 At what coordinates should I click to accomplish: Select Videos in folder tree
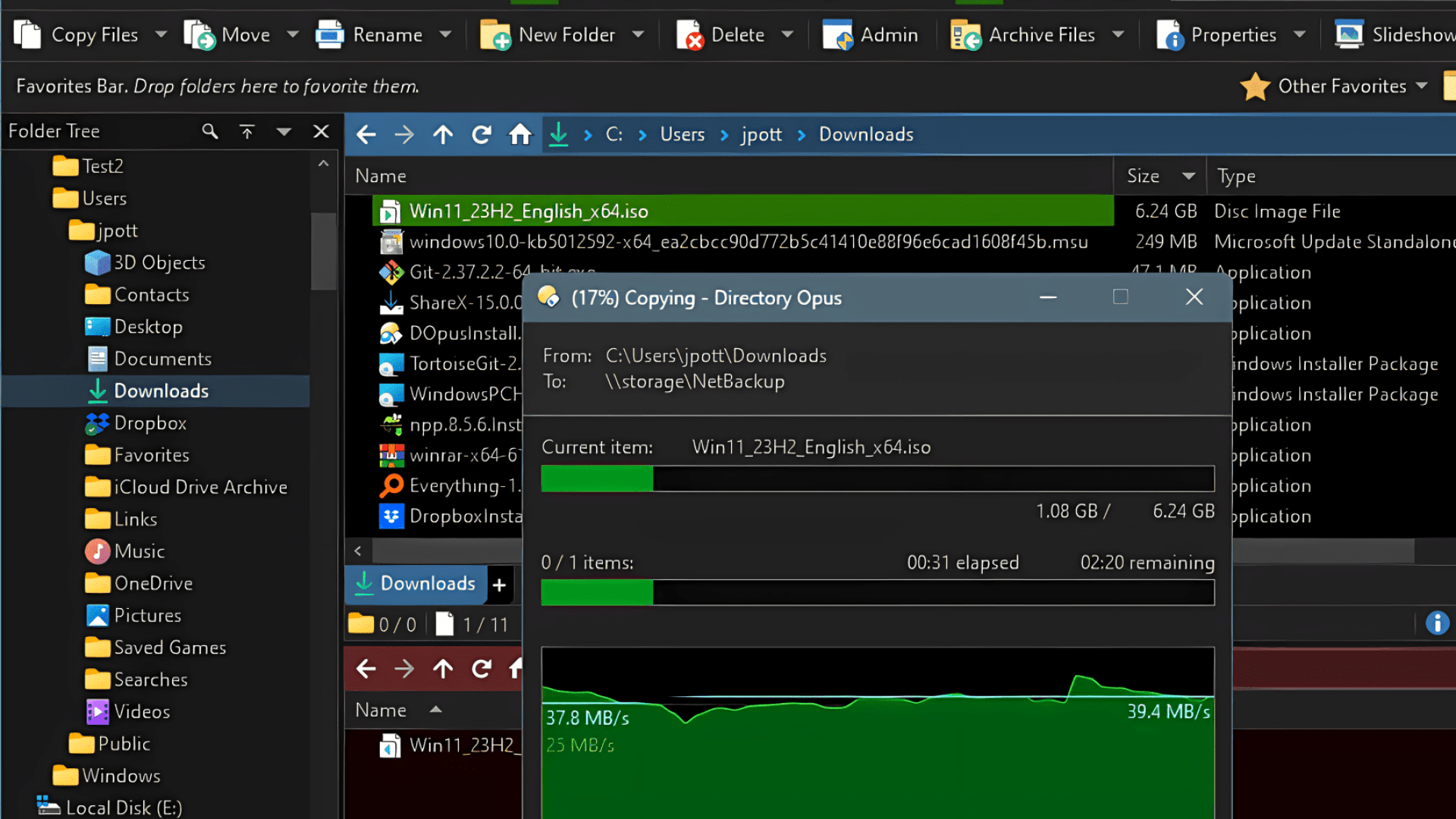click(128, 711)
